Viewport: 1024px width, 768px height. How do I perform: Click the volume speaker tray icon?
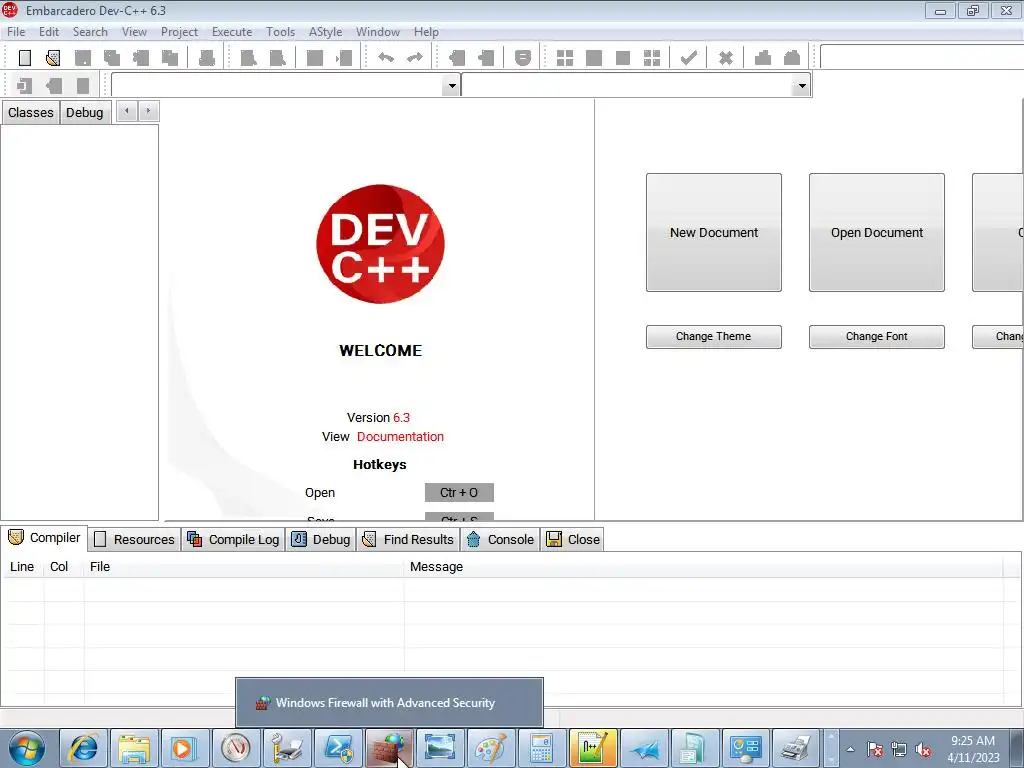coord(923,750)
